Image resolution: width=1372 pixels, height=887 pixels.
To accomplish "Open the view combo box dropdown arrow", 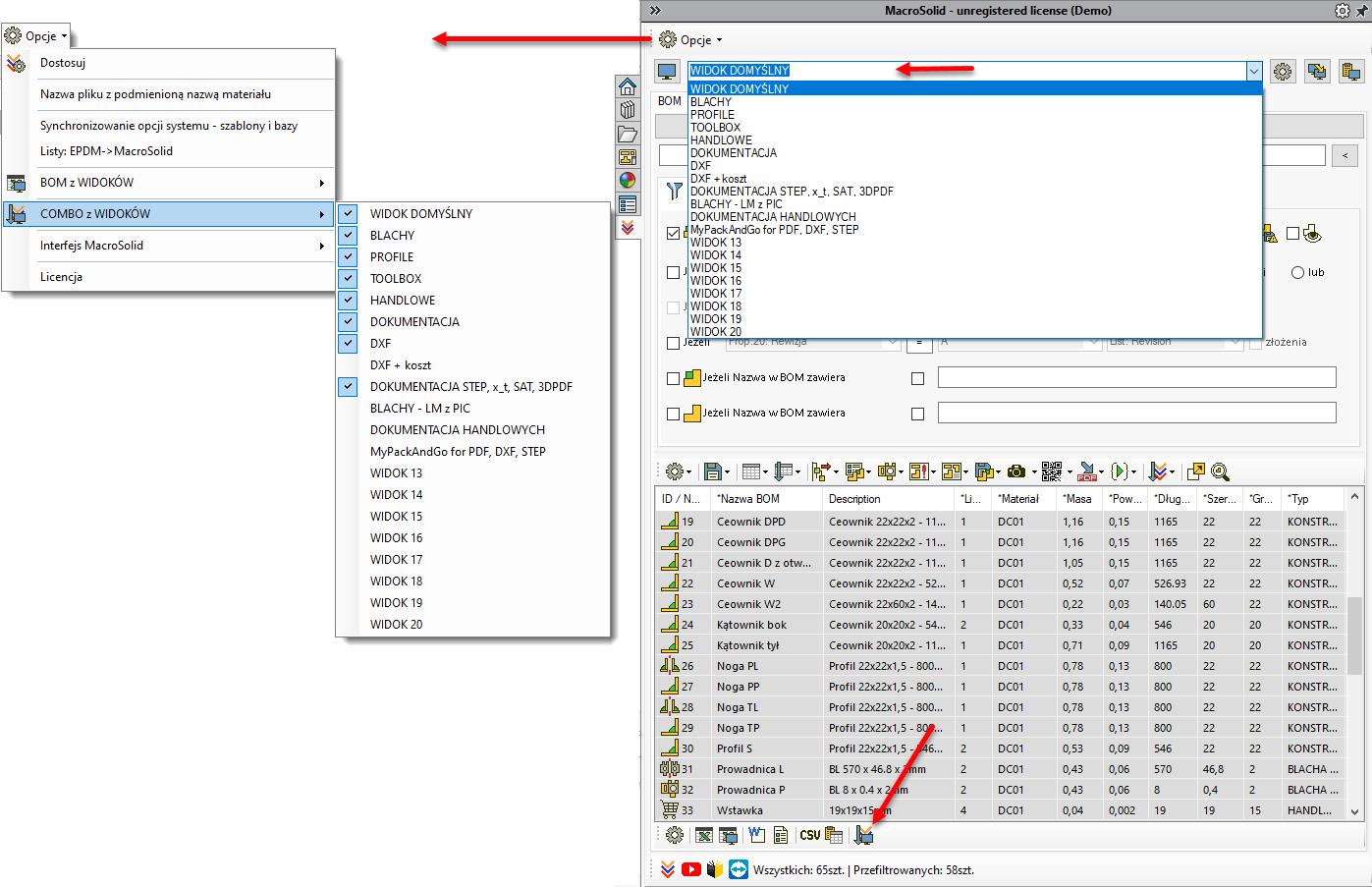I will (1253, 71).
